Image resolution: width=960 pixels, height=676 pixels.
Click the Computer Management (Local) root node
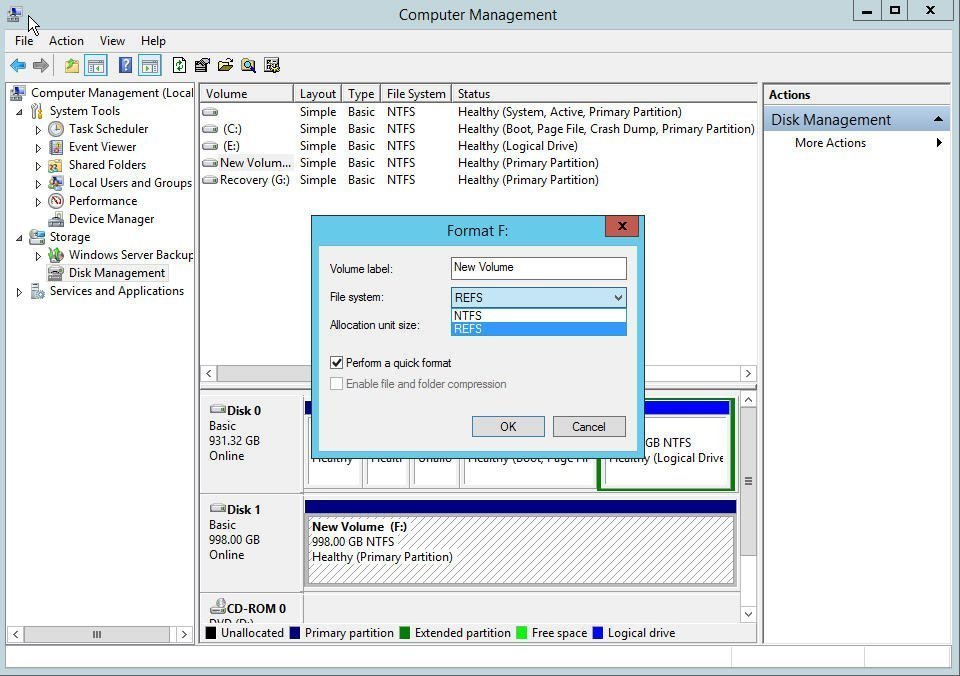(x=112, y=93)
